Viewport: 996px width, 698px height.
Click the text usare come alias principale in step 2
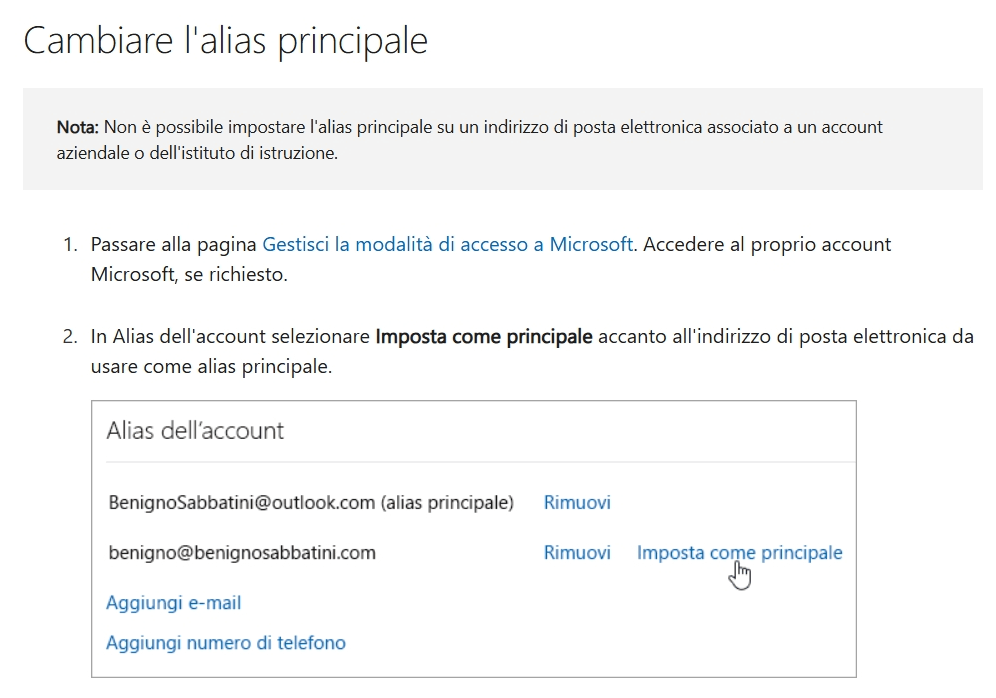point(212,366)
